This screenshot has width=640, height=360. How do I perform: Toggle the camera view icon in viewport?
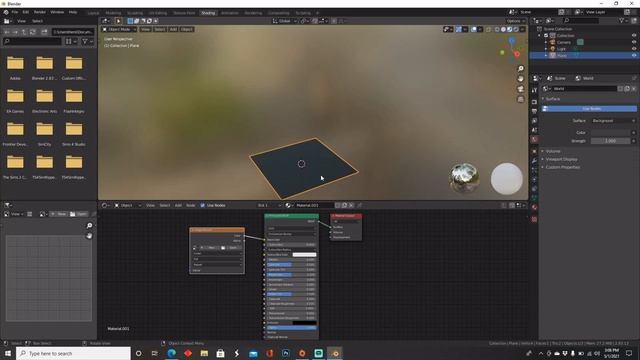[520, 89]
